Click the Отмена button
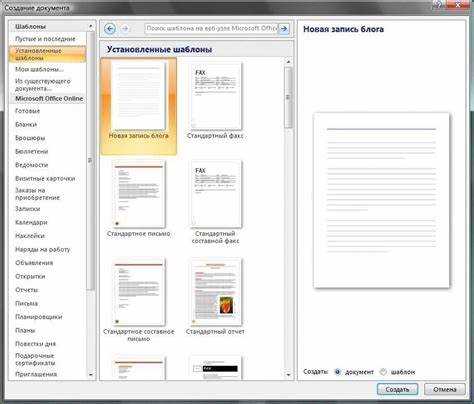Viewport: 474px width, 404px height. point(445,389)
